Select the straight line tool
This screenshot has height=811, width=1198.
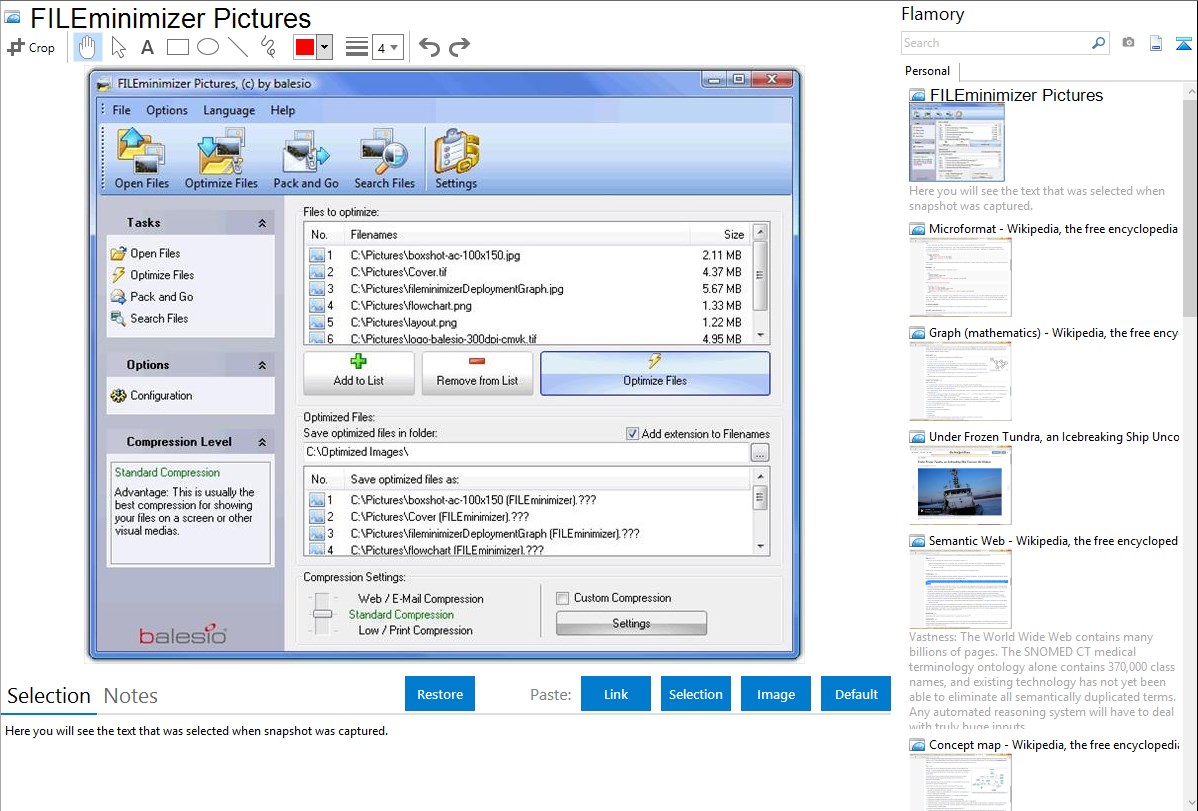(x=238, y=47)
